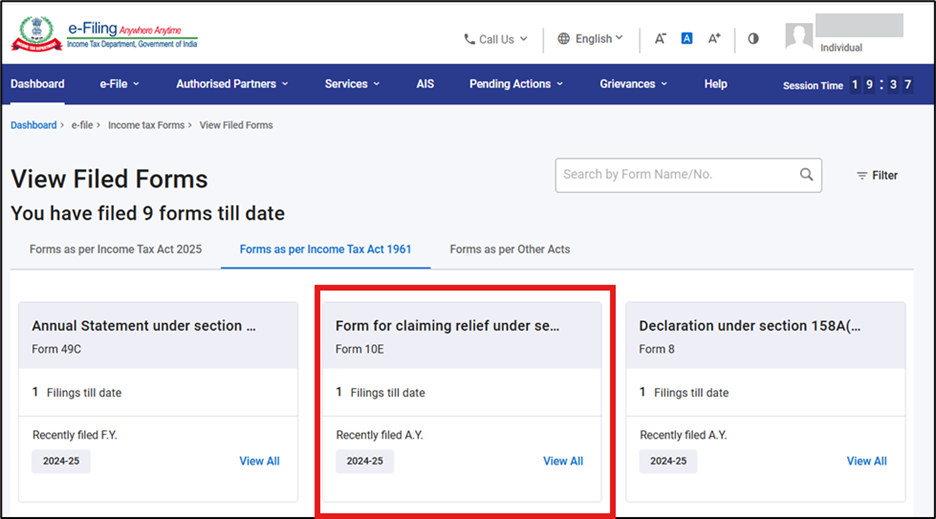Reset to default font size A icon
936x519 pixels.
click(687, 38)
